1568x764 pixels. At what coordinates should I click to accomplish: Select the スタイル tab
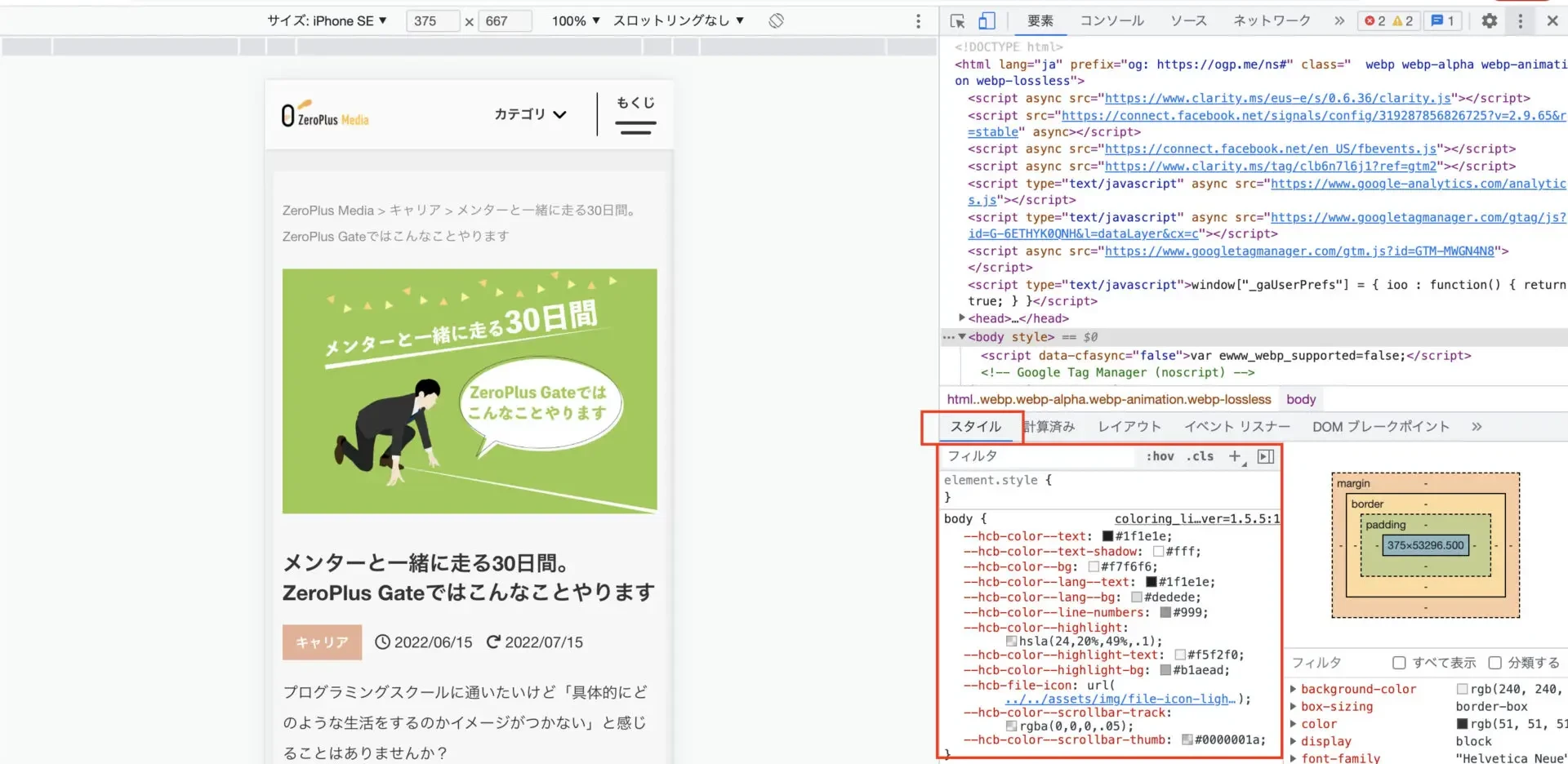click(x=975, y=427)
